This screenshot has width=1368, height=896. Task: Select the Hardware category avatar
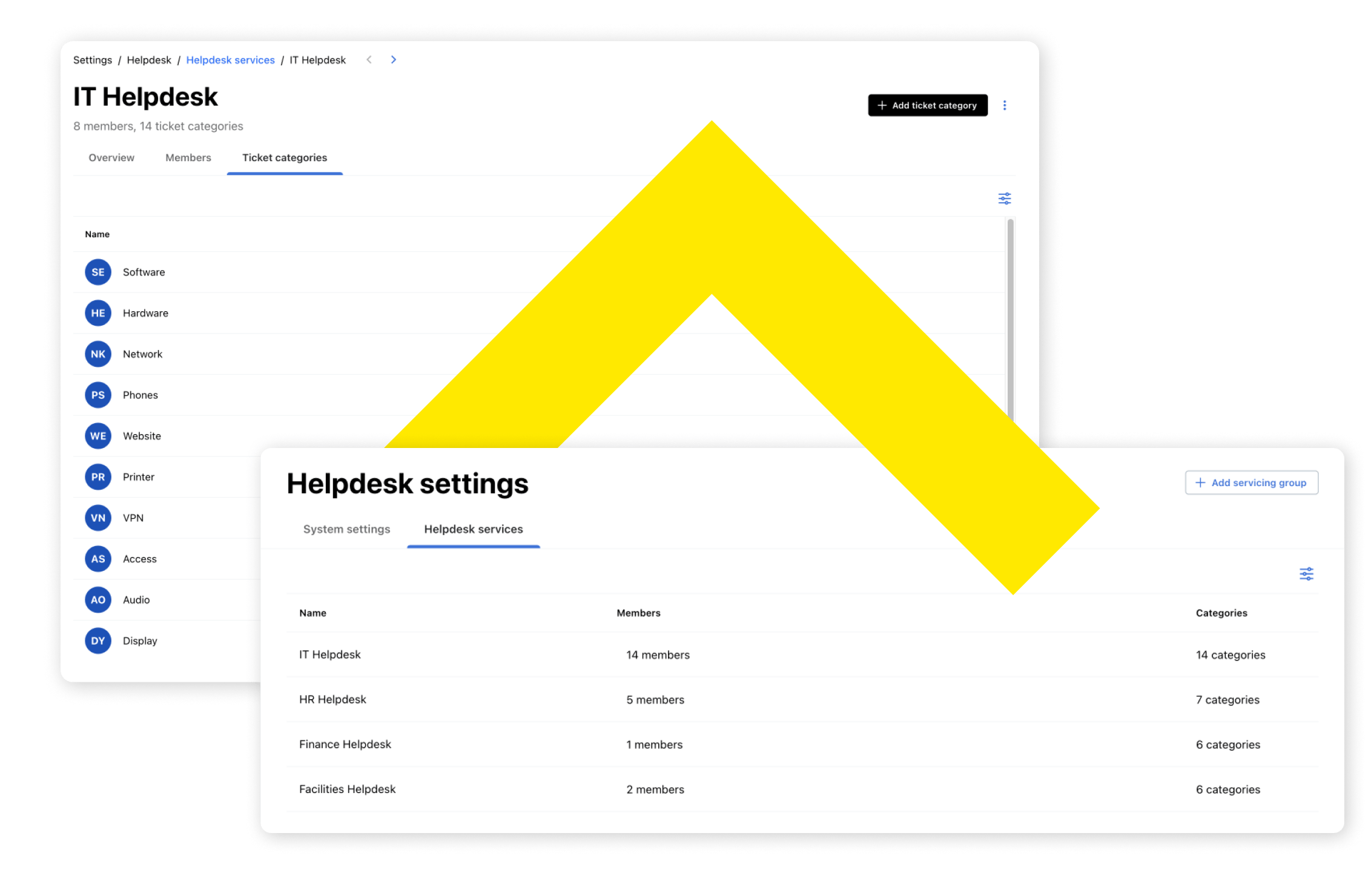[x=97, y=313]
